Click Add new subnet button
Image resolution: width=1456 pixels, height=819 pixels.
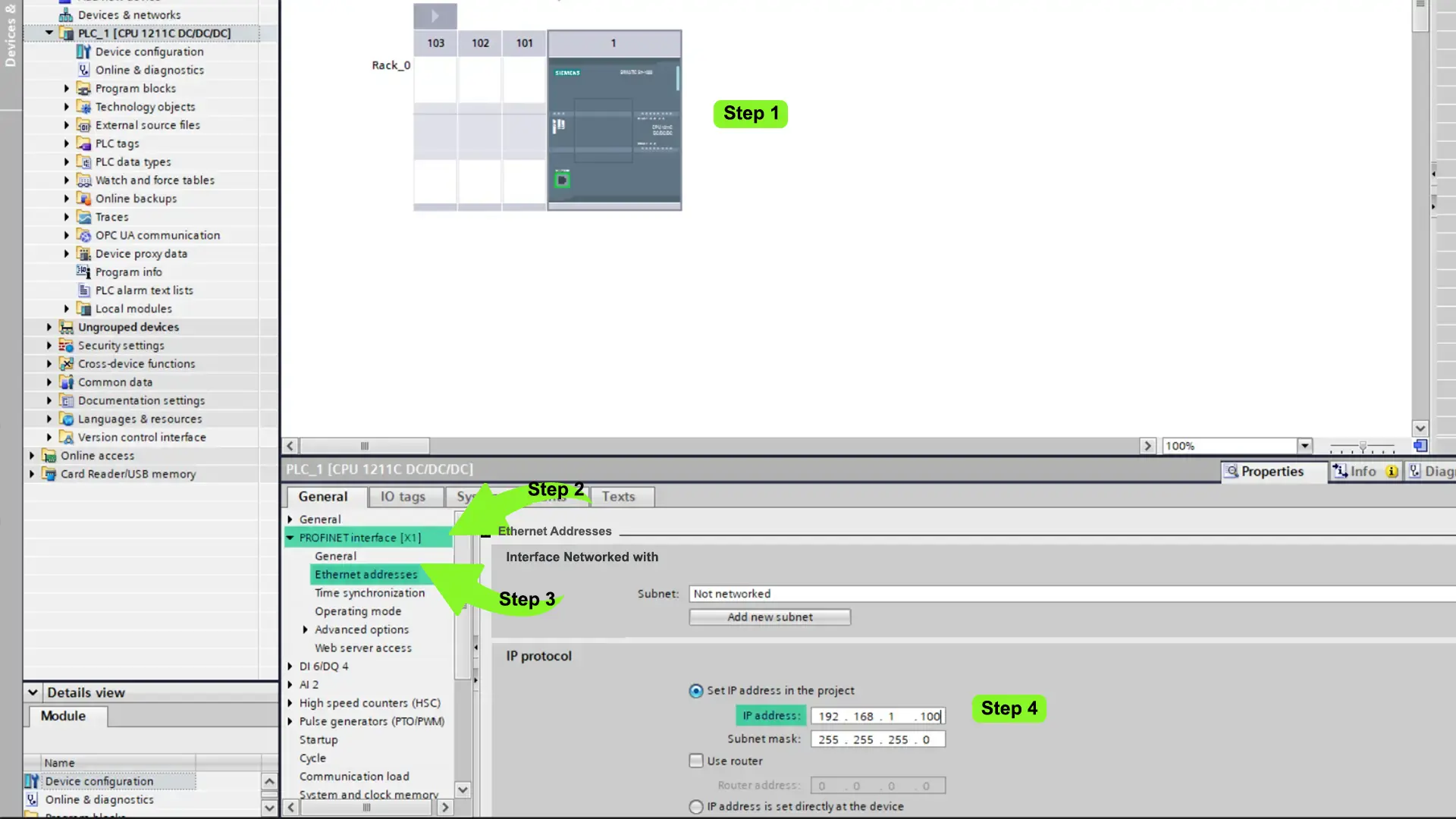click(770, 616)
